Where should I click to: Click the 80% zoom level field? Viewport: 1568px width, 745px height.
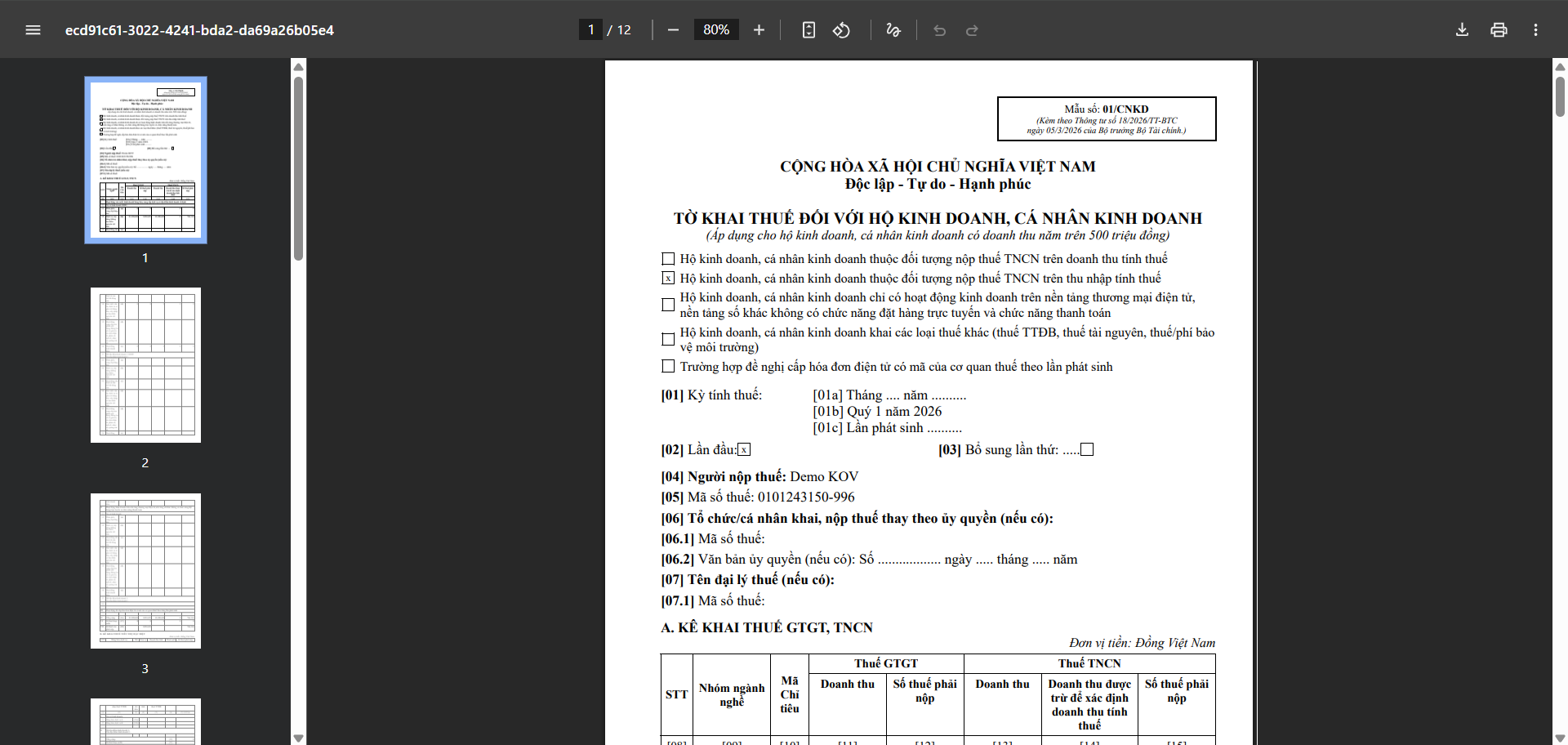coord(716,30)
